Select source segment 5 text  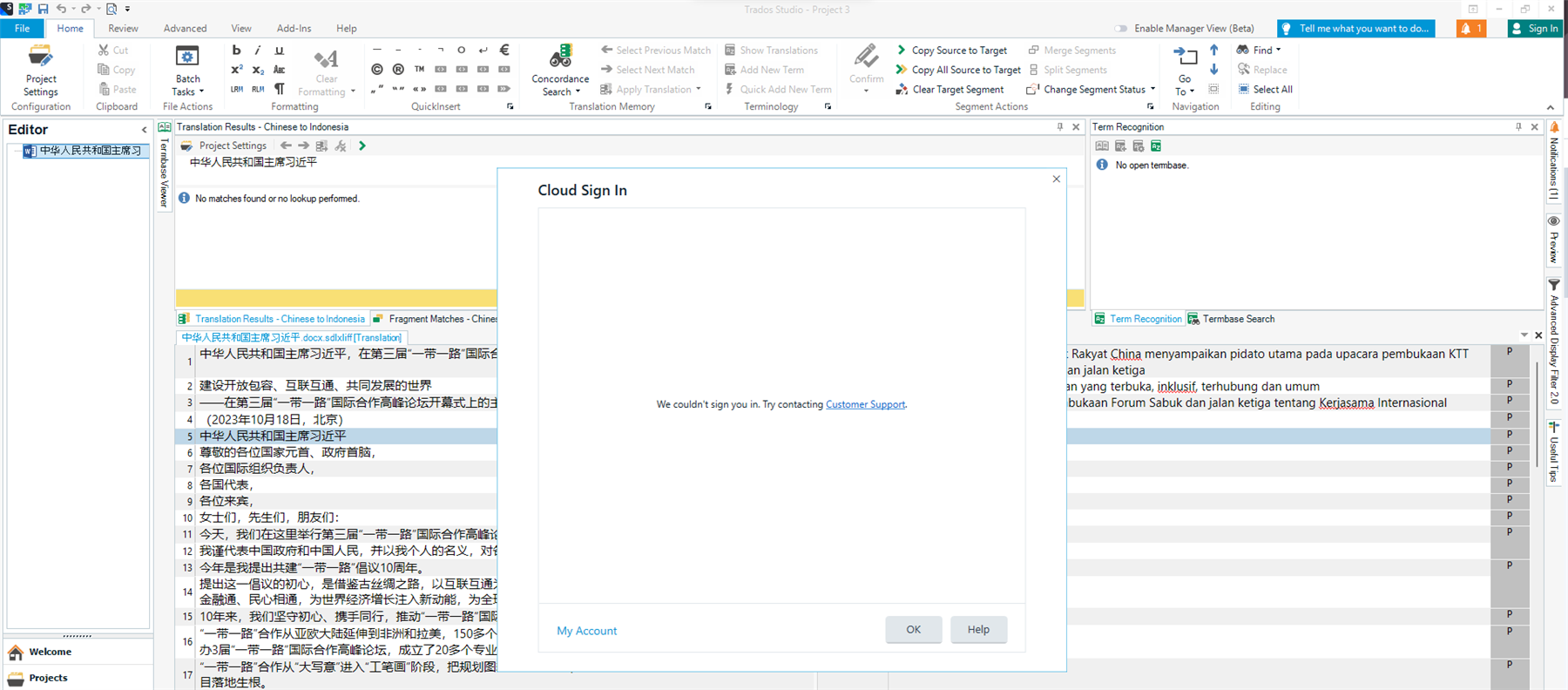coord(273,436)
